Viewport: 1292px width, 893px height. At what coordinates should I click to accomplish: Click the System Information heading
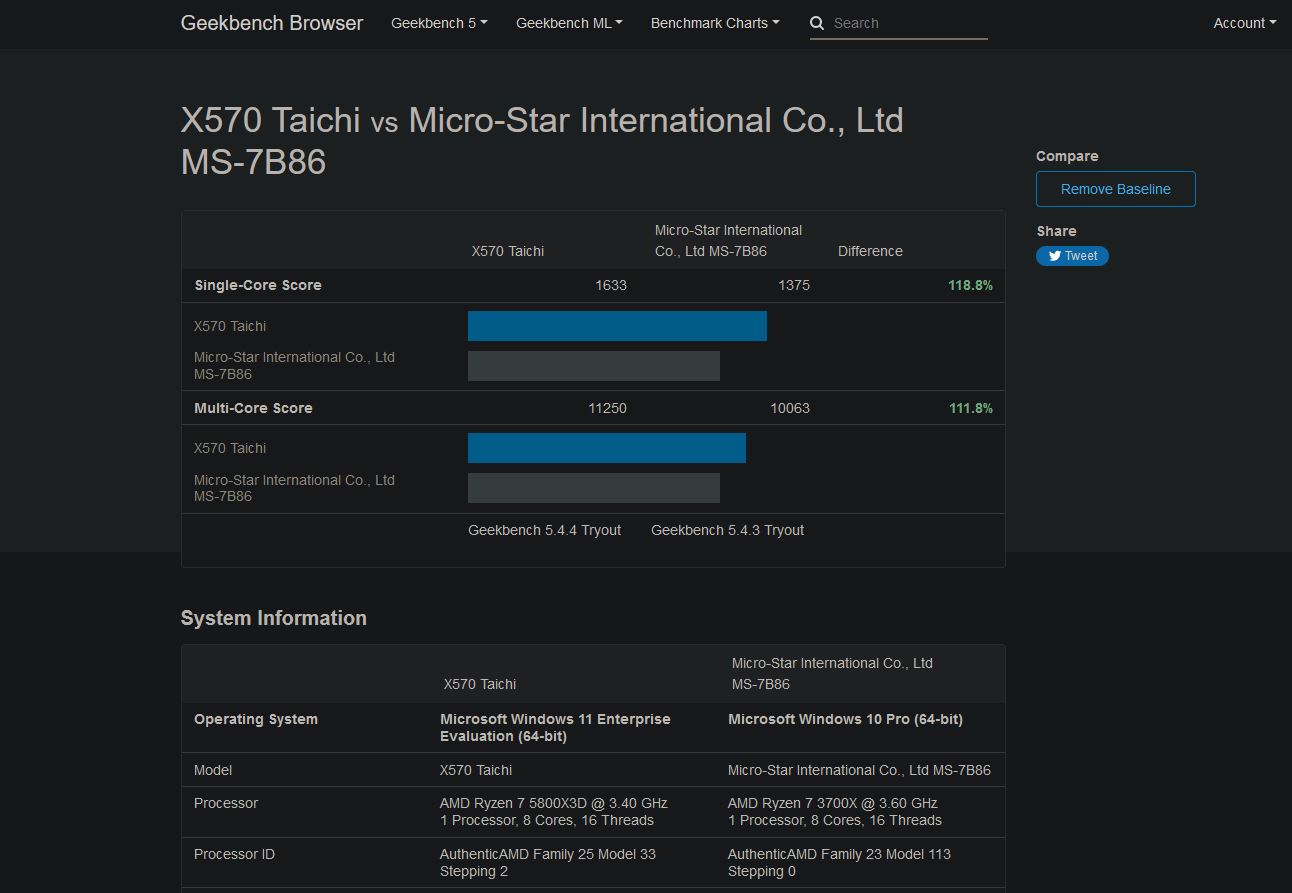(273, 618)
